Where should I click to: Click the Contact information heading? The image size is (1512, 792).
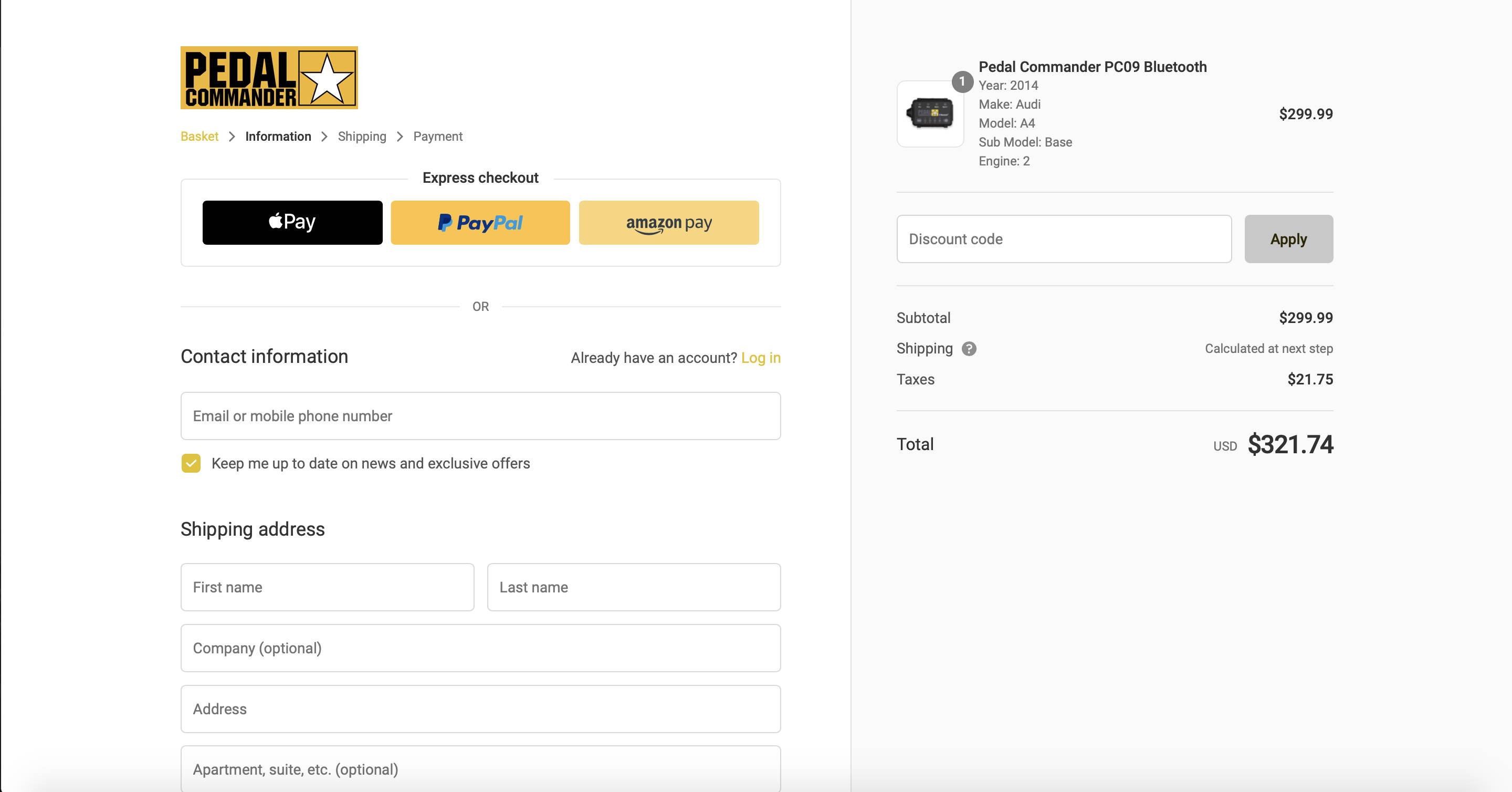[x=264, y=357]
